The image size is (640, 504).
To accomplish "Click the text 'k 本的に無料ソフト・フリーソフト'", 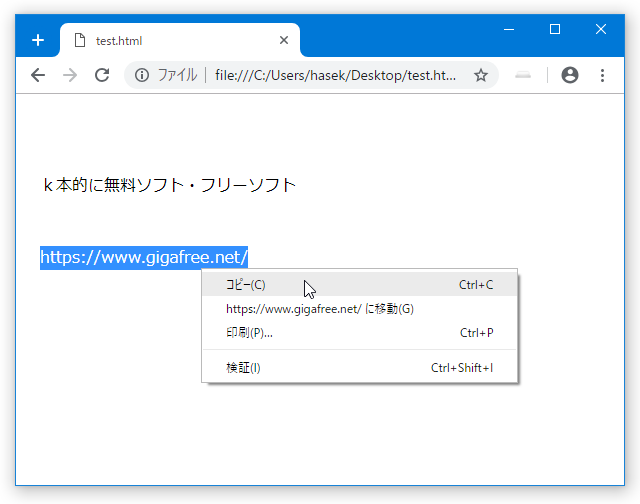I will point(169,185).
